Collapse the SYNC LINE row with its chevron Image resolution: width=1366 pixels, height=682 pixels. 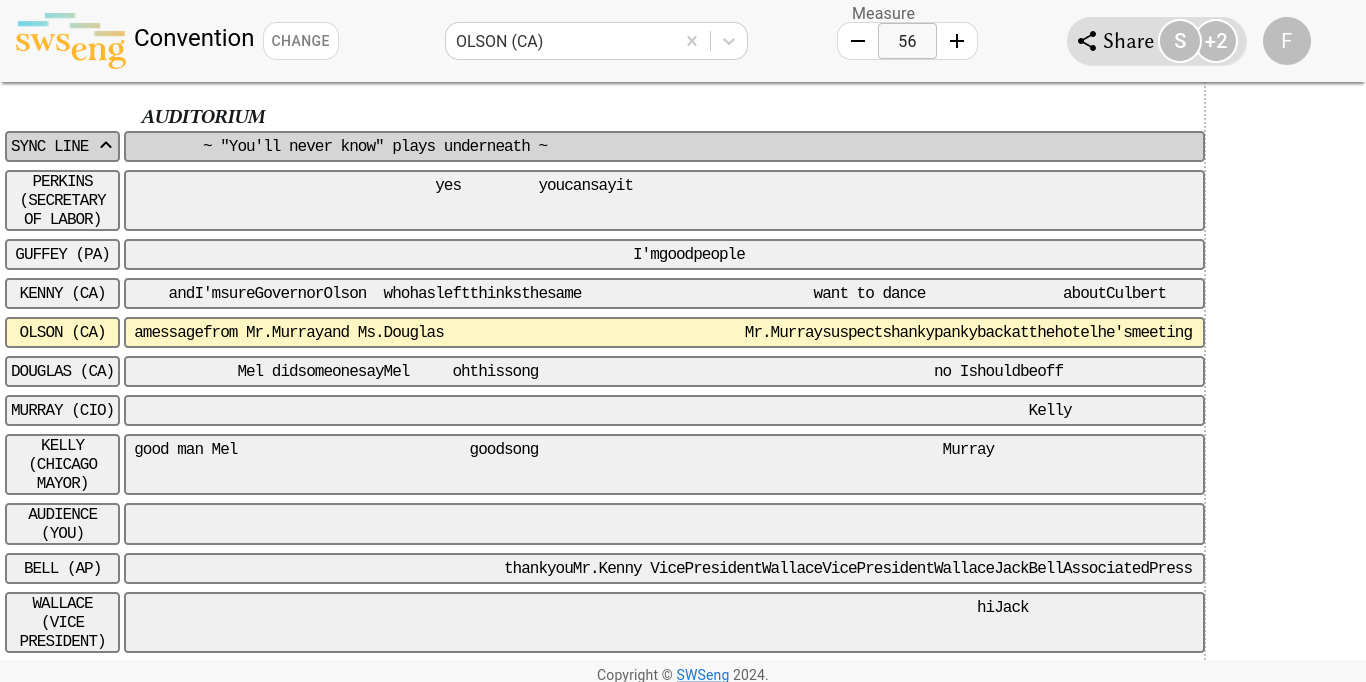tap(106, 145)
